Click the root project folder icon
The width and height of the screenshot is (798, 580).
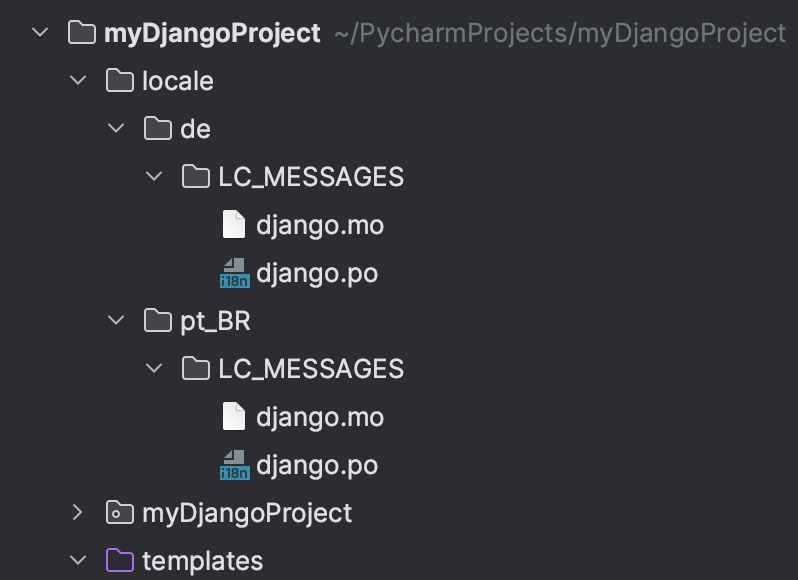point(82,33)
